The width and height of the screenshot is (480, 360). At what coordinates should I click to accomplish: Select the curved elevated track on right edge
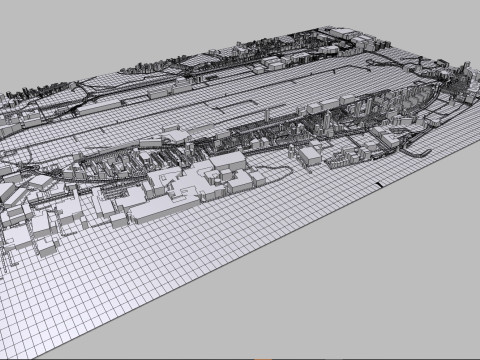point(416,153)
